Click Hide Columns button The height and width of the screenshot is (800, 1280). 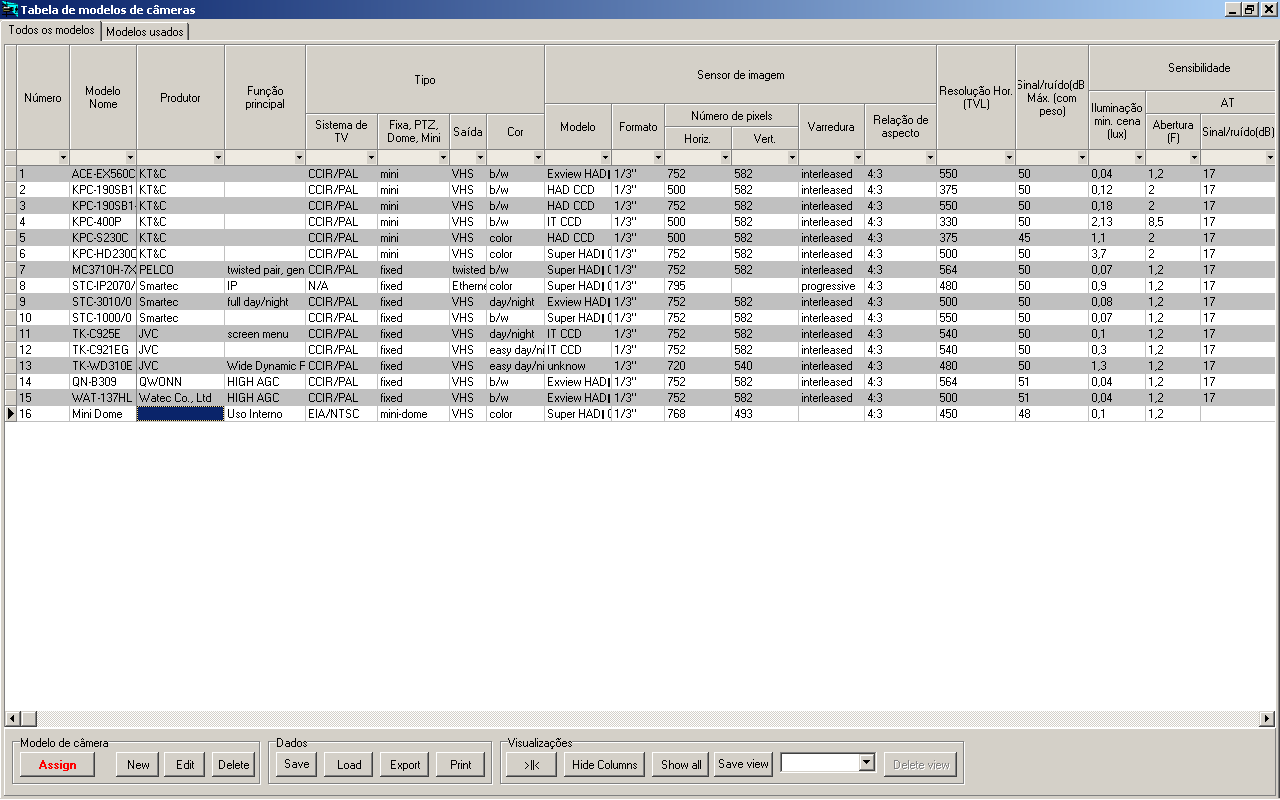[604, 765]
